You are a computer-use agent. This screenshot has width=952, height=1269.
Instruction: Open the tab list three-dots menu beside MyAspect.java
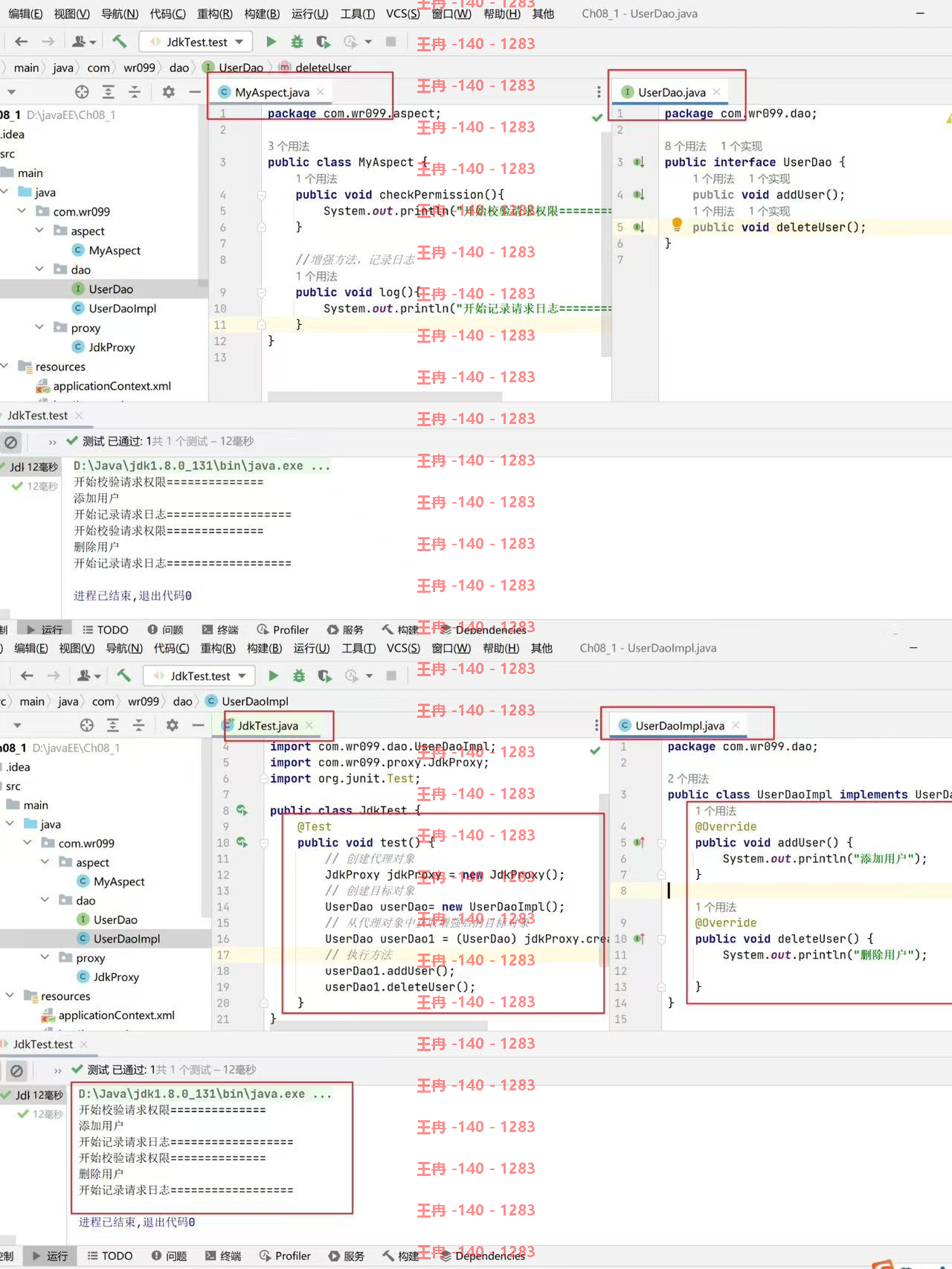tap(599, 91)
